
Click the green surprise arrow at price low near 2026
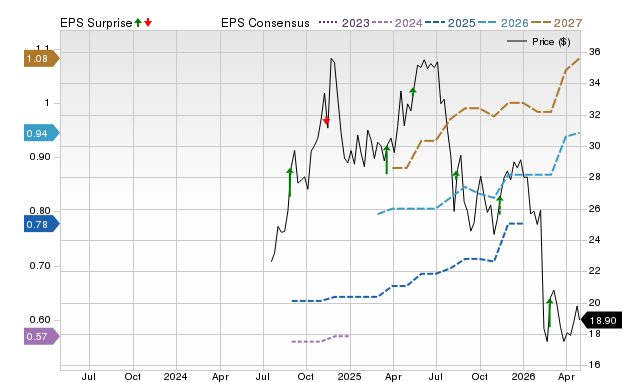(549, 313)
